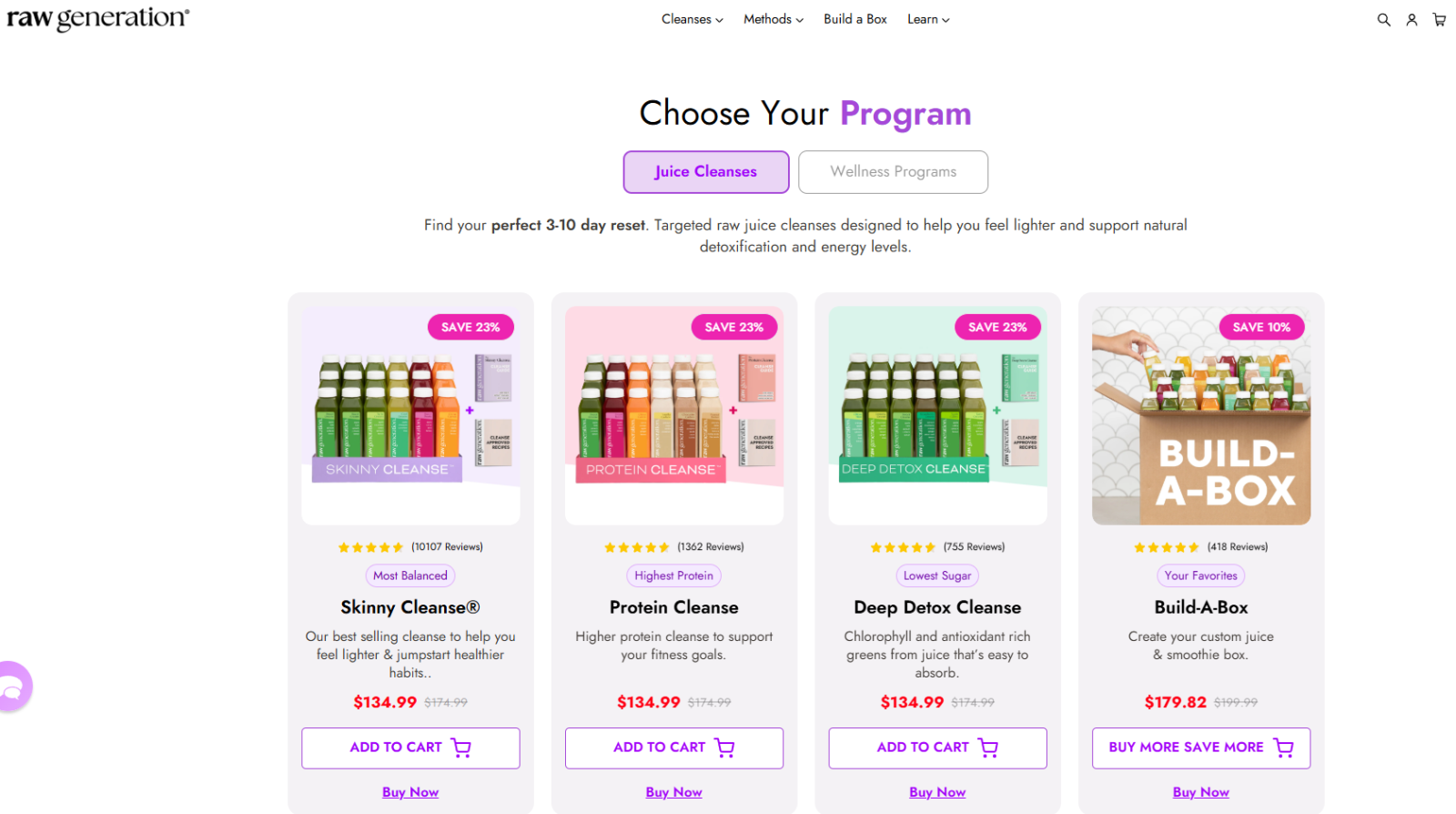The width and height of the screenshot is (1456, 814).
Task: Click the Highest Protein label pill
Action: point(673,575)
